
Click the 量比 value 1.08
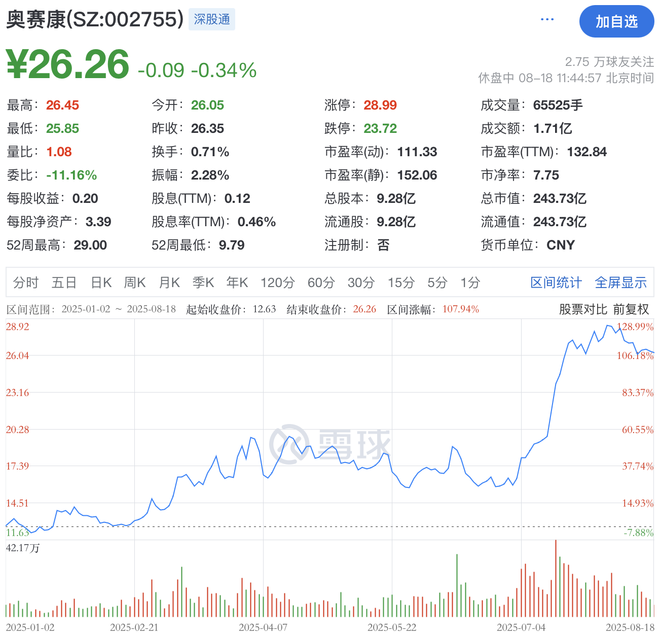pos(59,151)
